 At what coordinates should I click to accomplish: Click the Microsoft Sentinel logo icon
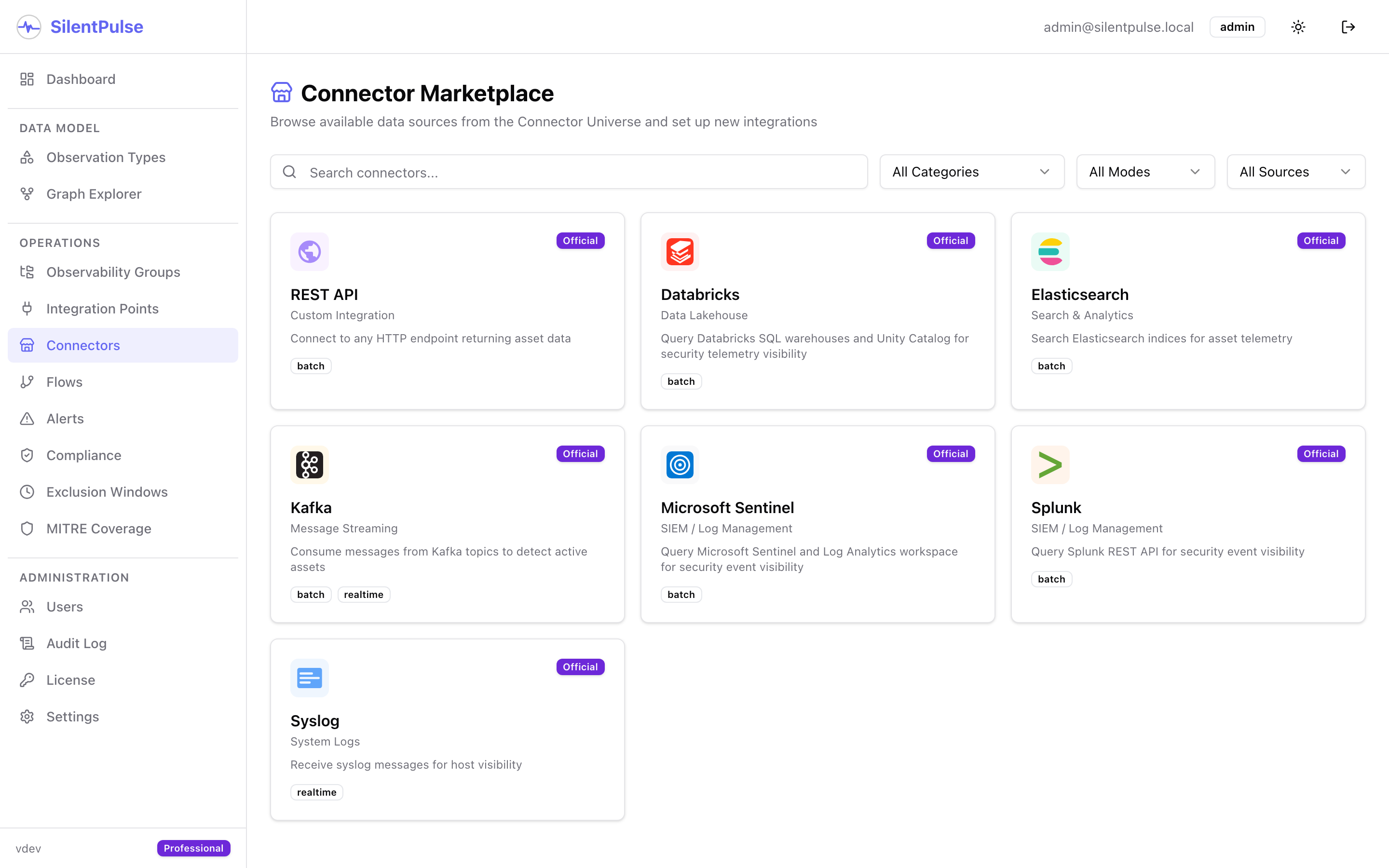680,464
